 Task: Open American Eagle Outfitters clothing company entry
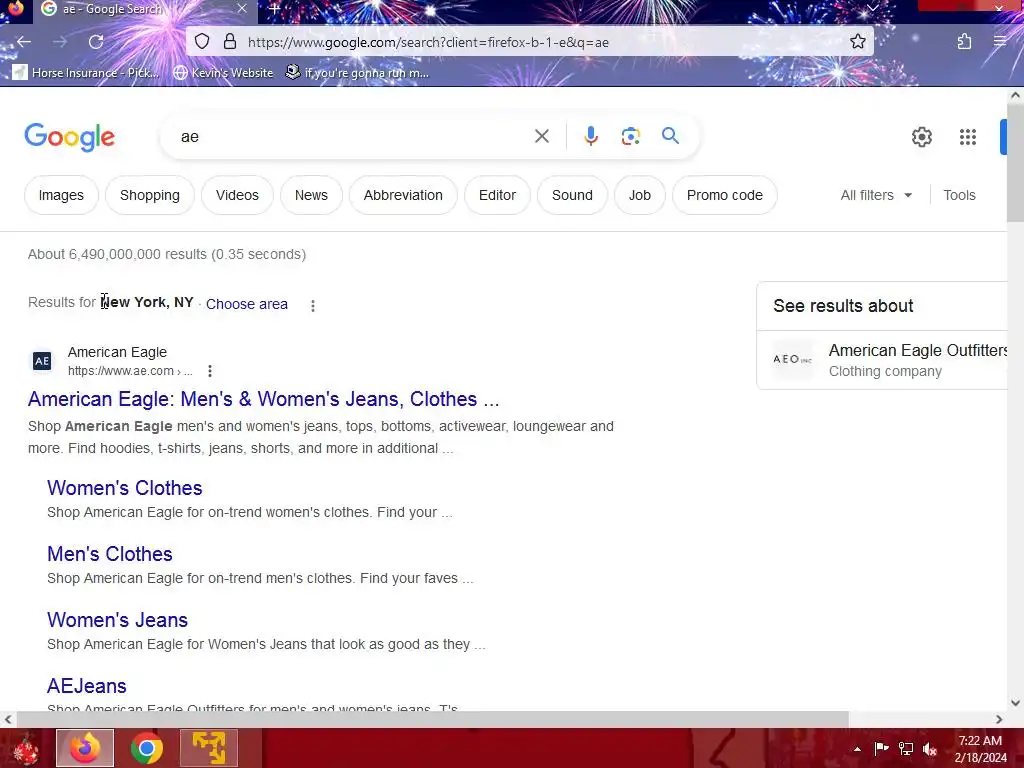click(x=882, y=360)
